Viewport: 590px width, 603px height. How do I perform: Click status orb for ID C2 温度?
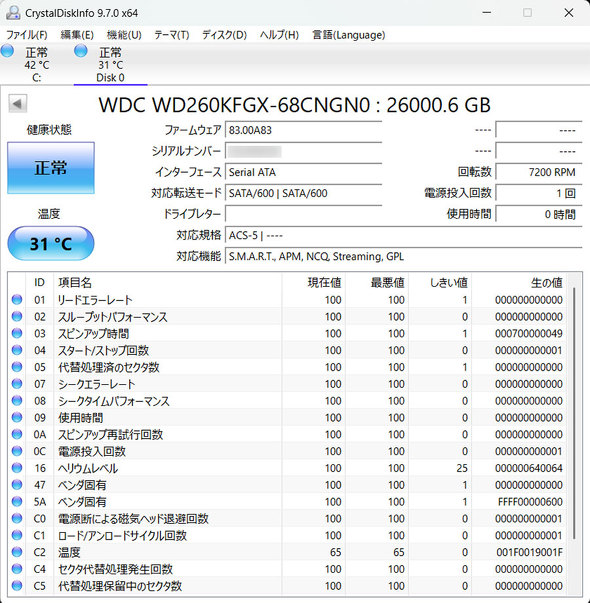(17, 552)
